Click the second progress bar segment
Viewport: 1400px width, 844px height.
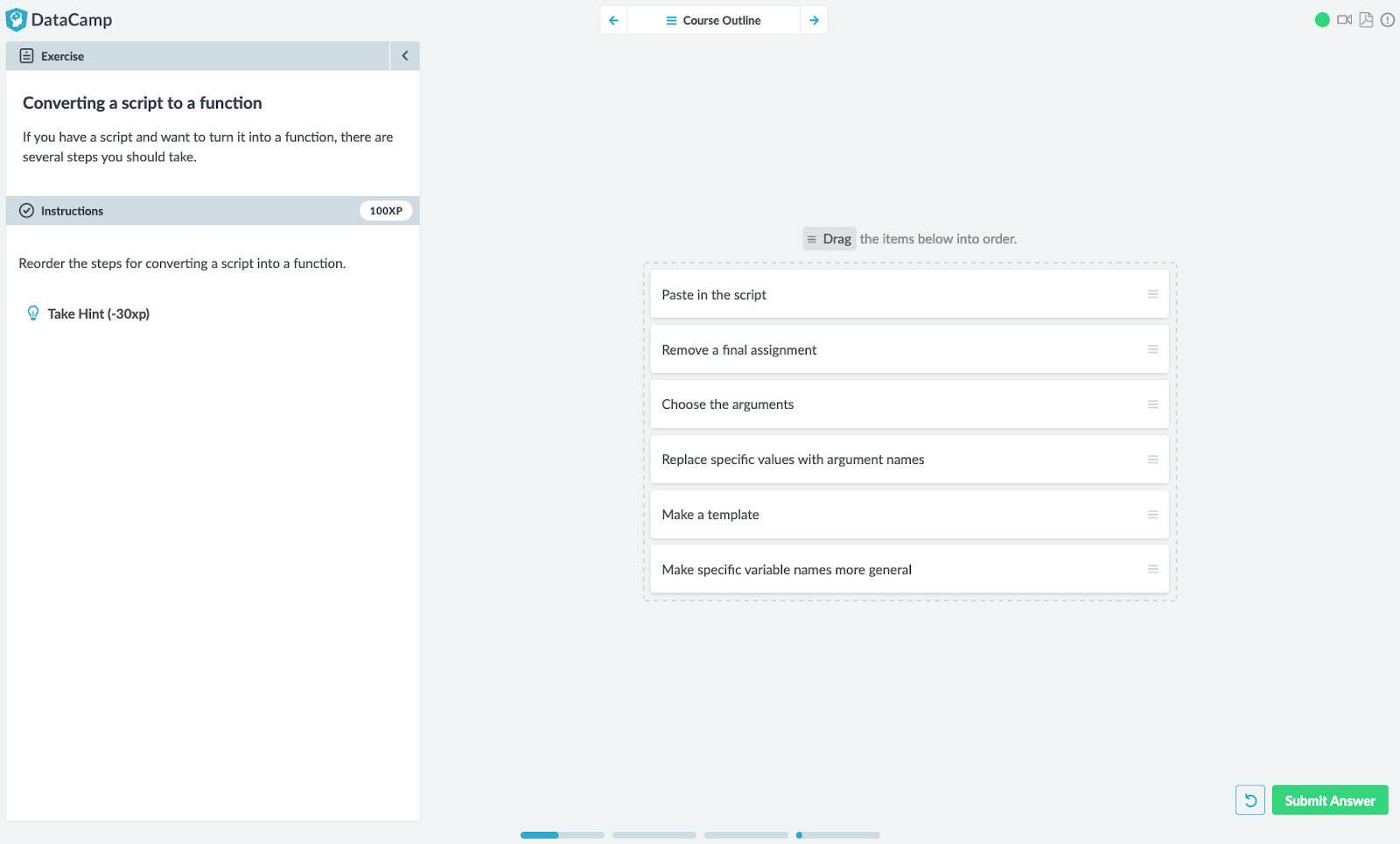tap(654, 835)
